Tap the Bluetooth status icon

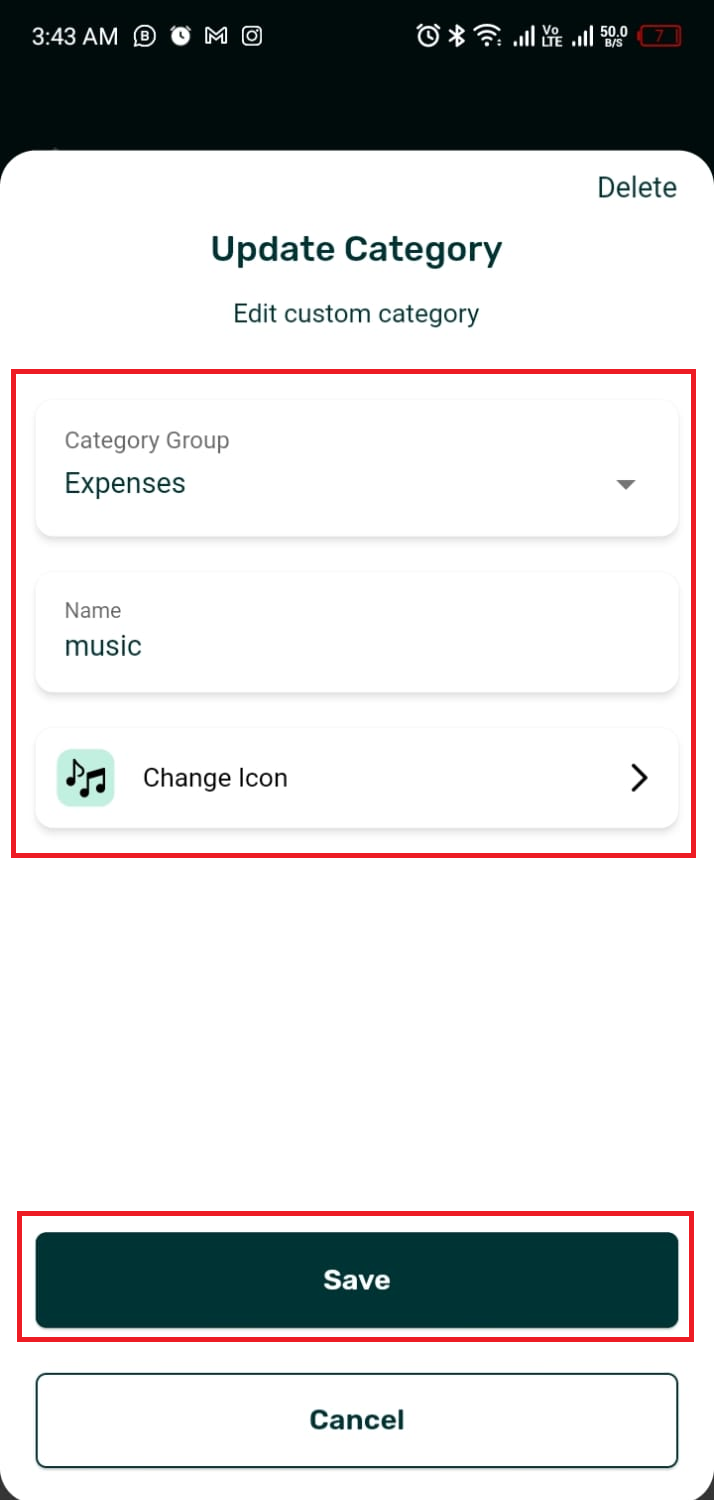(x=455, y=36)
